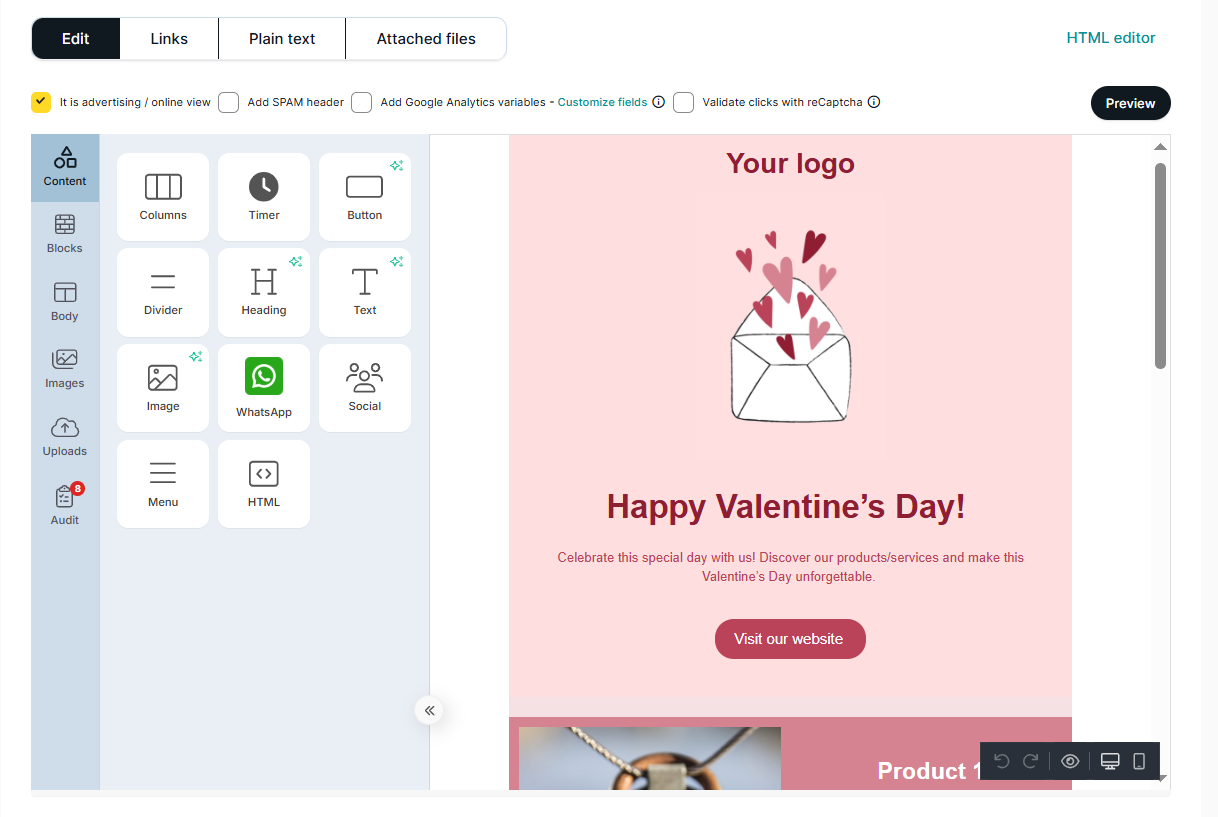Open the Plain text tab

282,39
